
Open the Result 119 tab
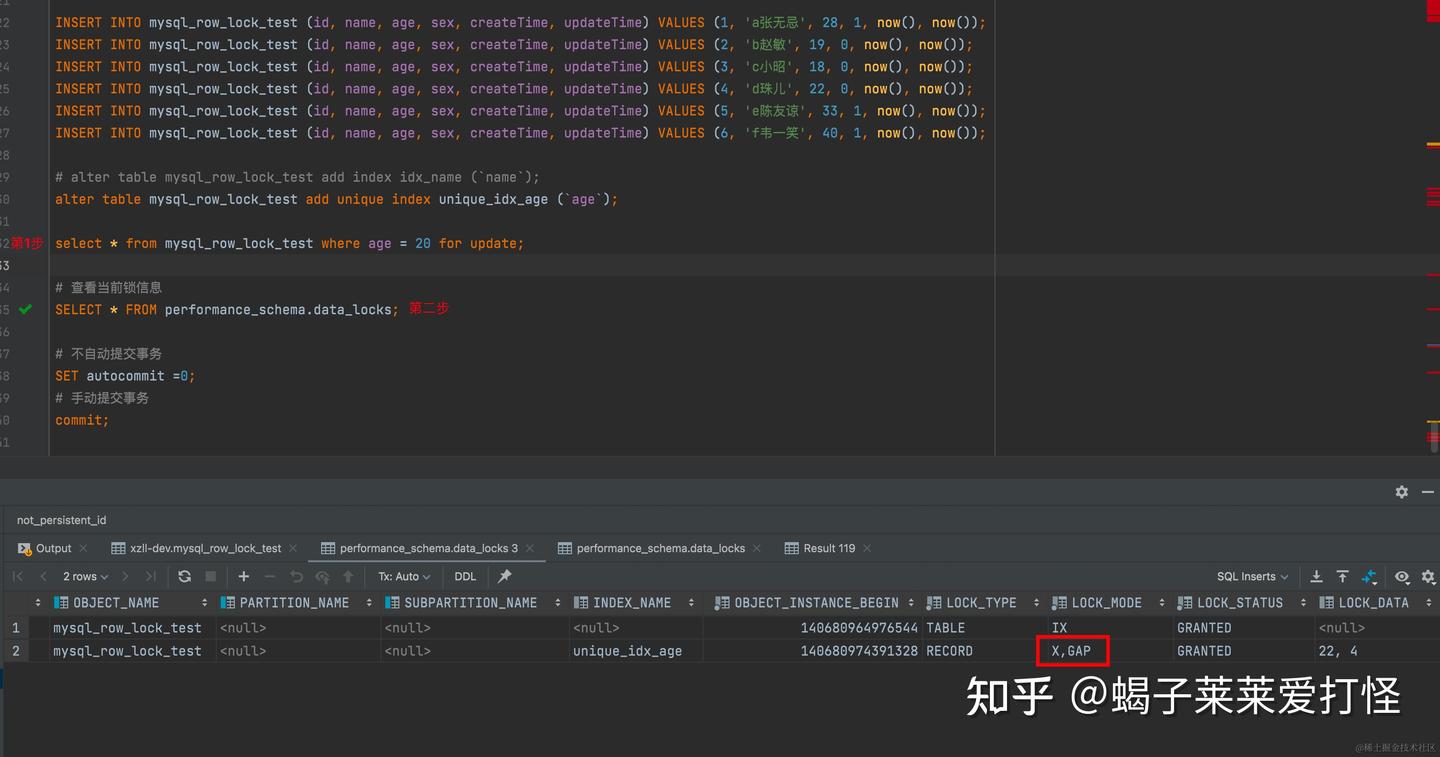click(829, 548)
